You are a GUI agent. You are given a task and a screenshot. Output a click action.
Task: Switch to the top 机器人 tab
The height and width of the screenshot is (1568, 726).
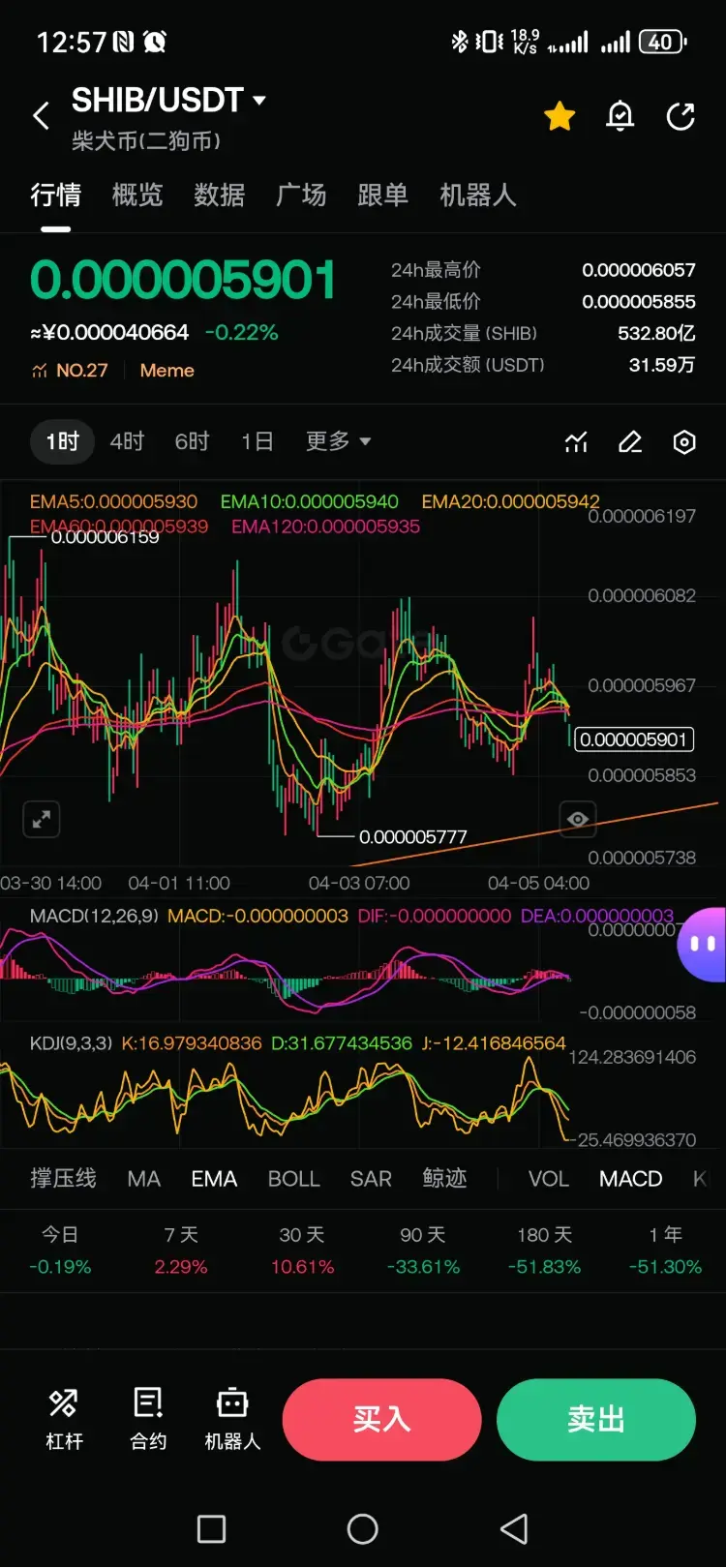[477, 196]
